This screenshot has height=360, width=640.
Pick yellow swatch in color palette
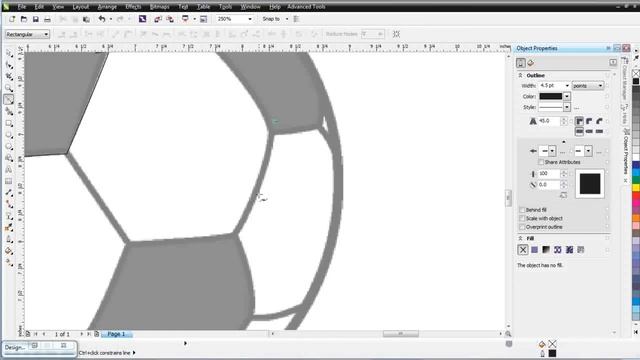[x=636, y=188]
